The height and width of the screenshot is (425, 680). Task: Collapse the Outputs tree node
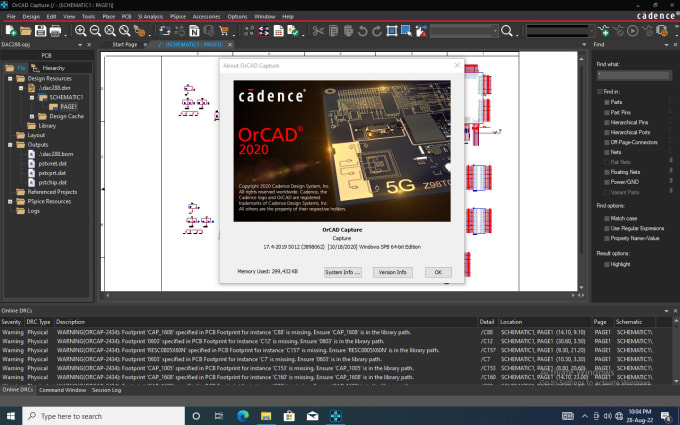point(10,145)
